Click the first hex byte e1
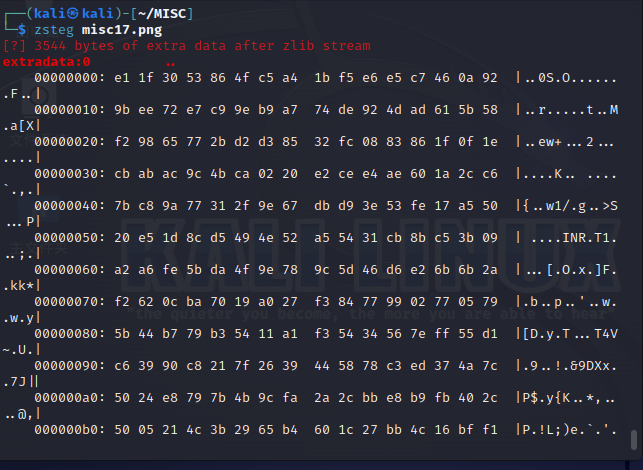This screenshot has height=470, width=643. tap(122, 78)
